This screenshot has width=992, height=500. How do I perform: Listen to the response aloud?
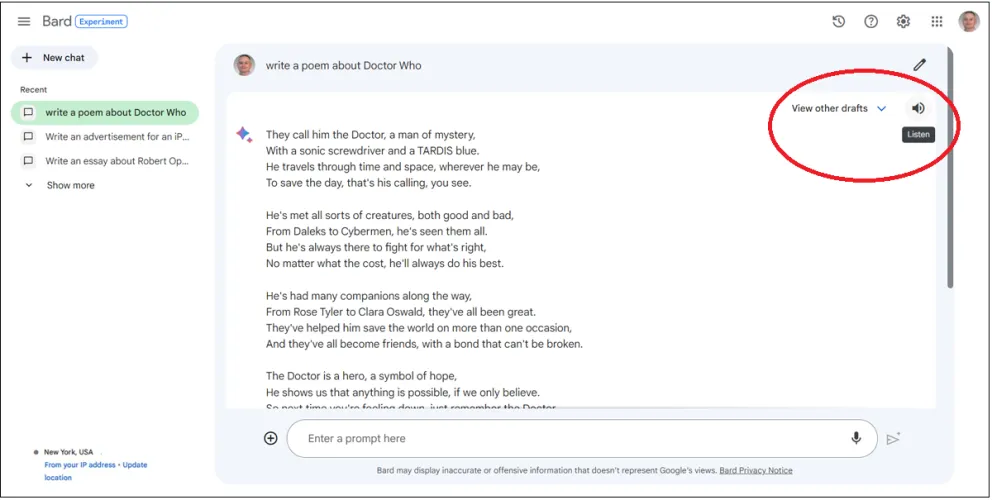pyautogui.click(x=918, y=108)
